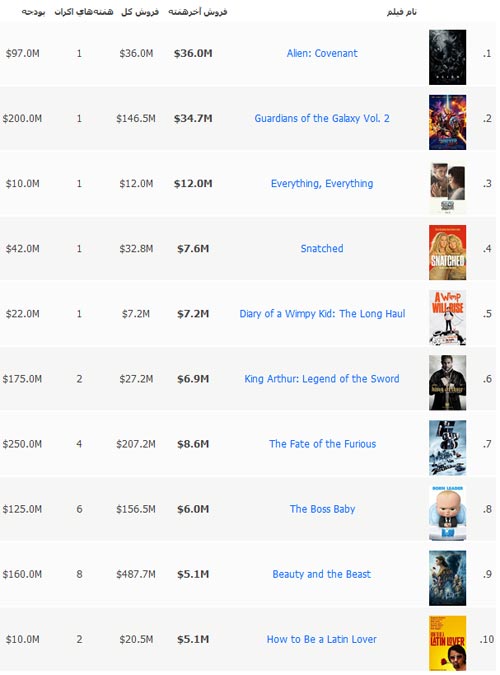Click the Beauty and the Beast poster

pyautogui.click(x=447, y=578)
